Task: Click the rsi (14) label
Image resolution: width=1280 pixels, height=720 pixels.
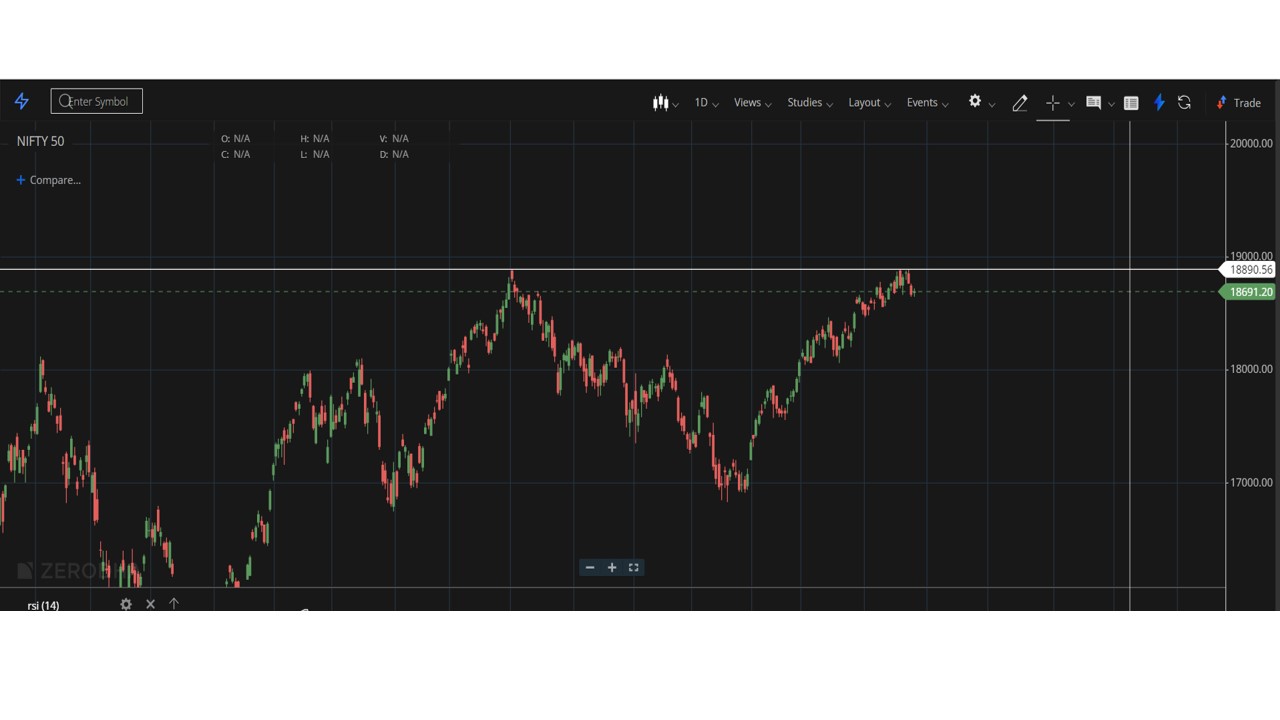Action: coord(43,605)
